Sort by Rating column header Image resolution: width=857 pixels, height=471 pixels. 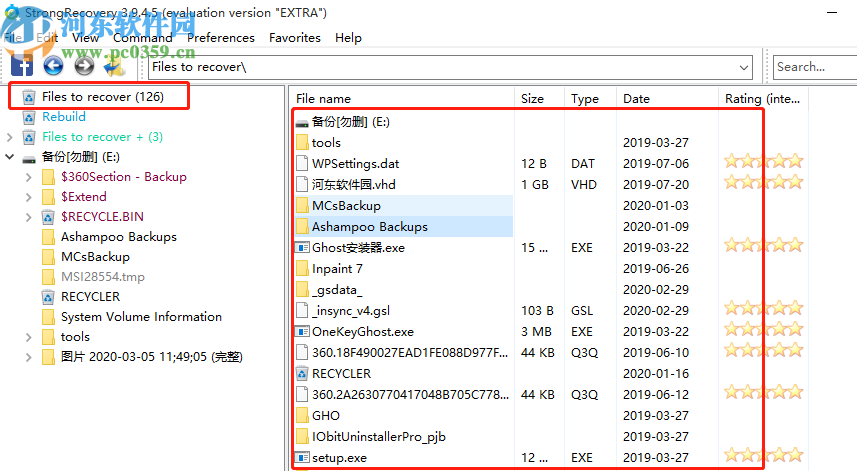(x=763, y=99)
